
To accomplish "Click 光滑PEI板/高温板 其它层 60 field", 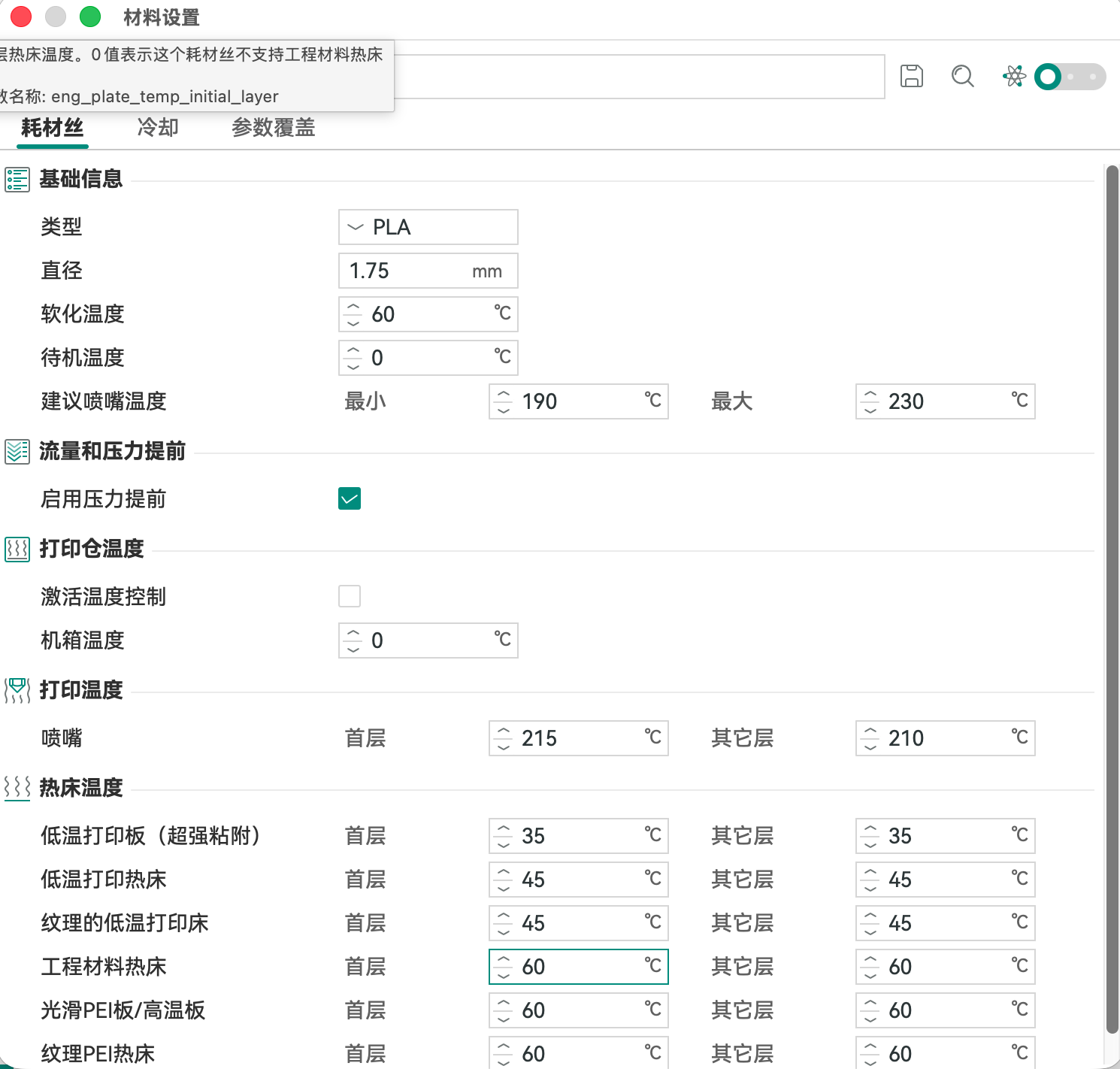I will 946,1010.
